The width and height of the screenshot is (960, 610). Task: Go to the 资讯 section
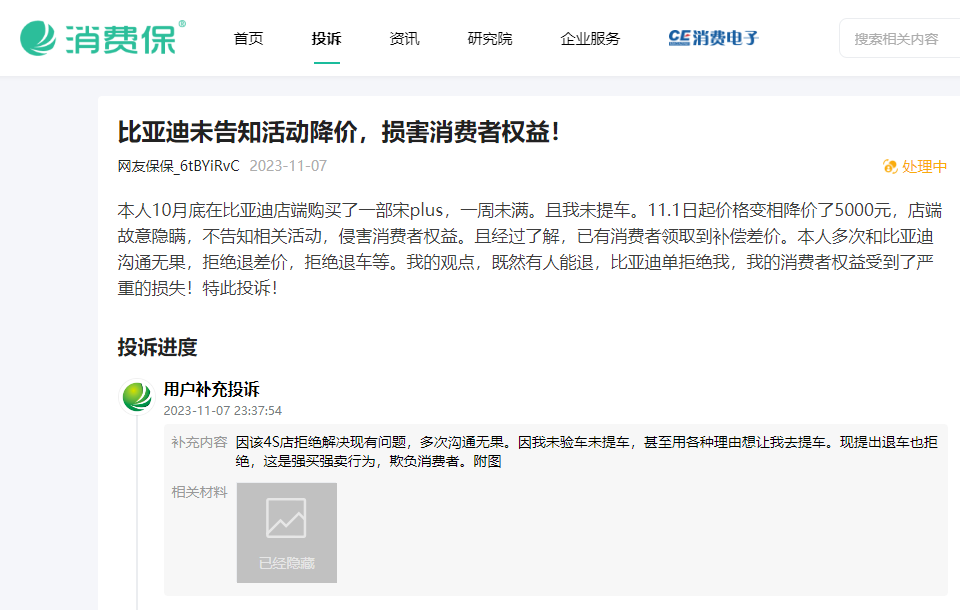[x=404, y=39]
